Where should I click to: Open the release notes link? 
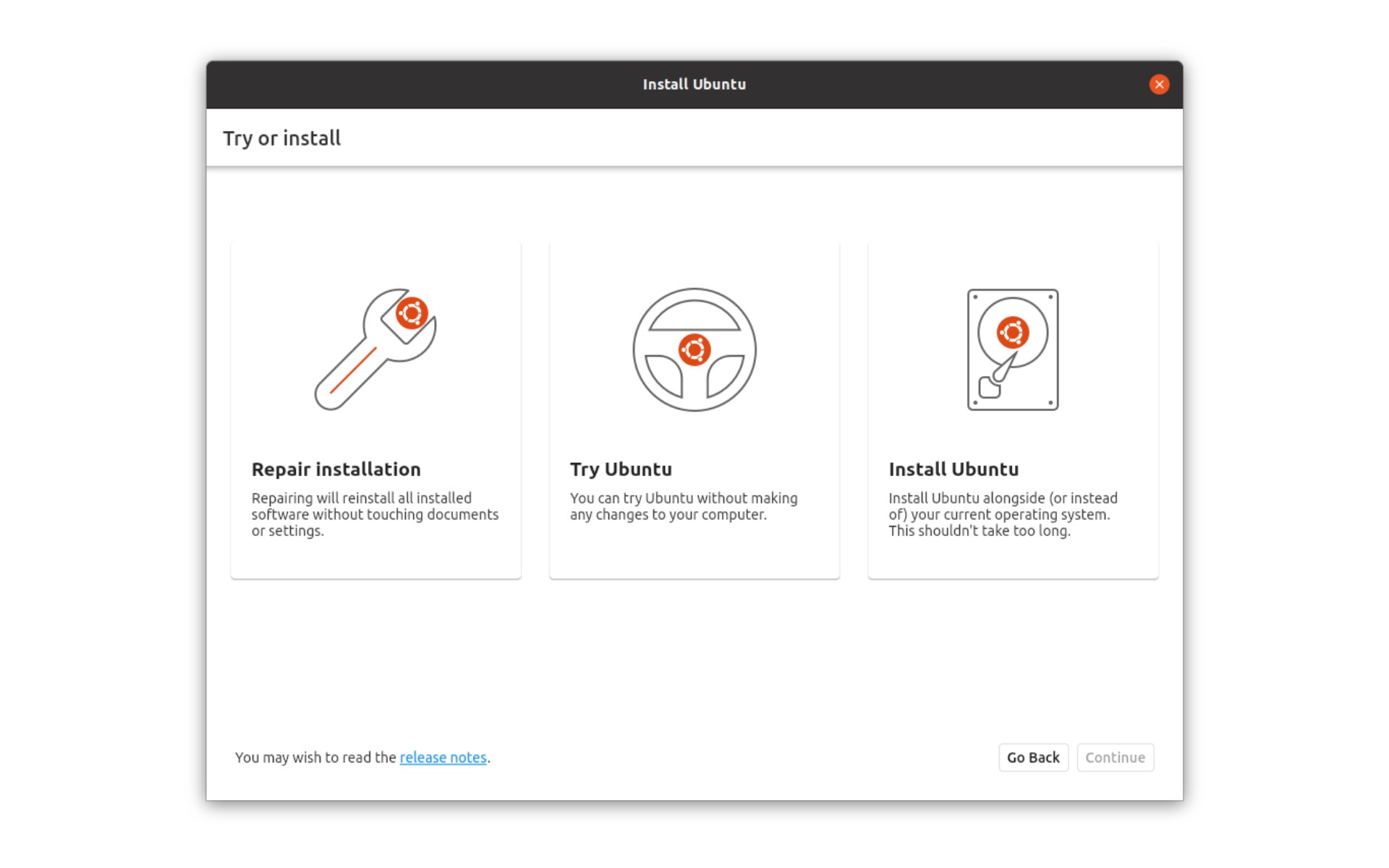click(x=443, y=757)
